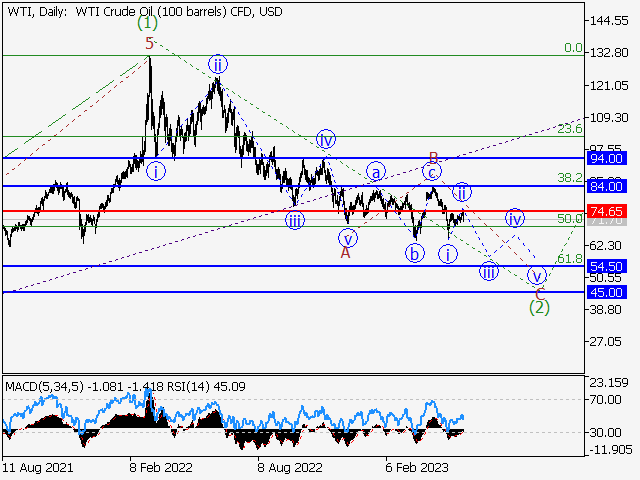Select the blue 94.00 price level label
The width and height of the screenshot is (640, 480).
point(607,158)
